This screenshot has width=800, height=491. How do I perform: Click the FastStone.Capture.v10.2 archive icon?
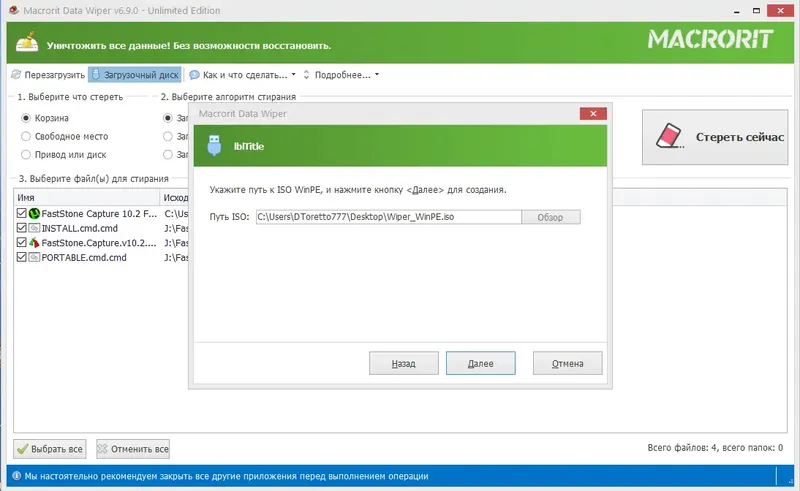point(34,242)
